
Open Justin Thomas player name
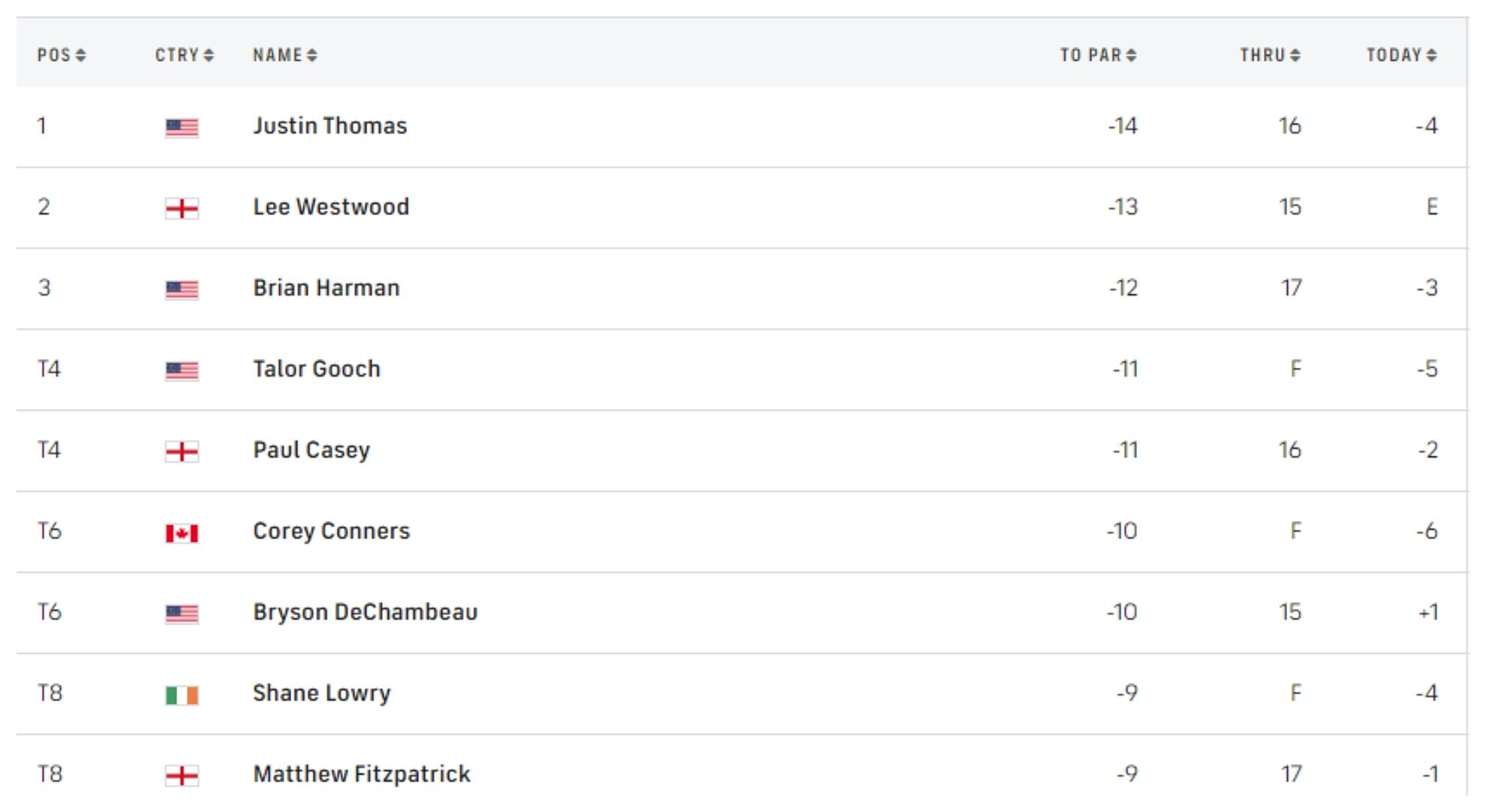point(330,125)
